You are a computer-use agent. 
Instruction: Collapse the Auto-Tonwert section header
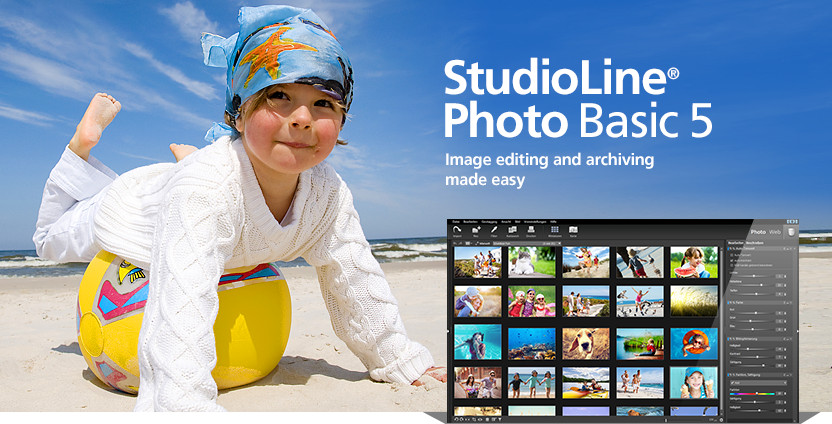click(761, 248)
